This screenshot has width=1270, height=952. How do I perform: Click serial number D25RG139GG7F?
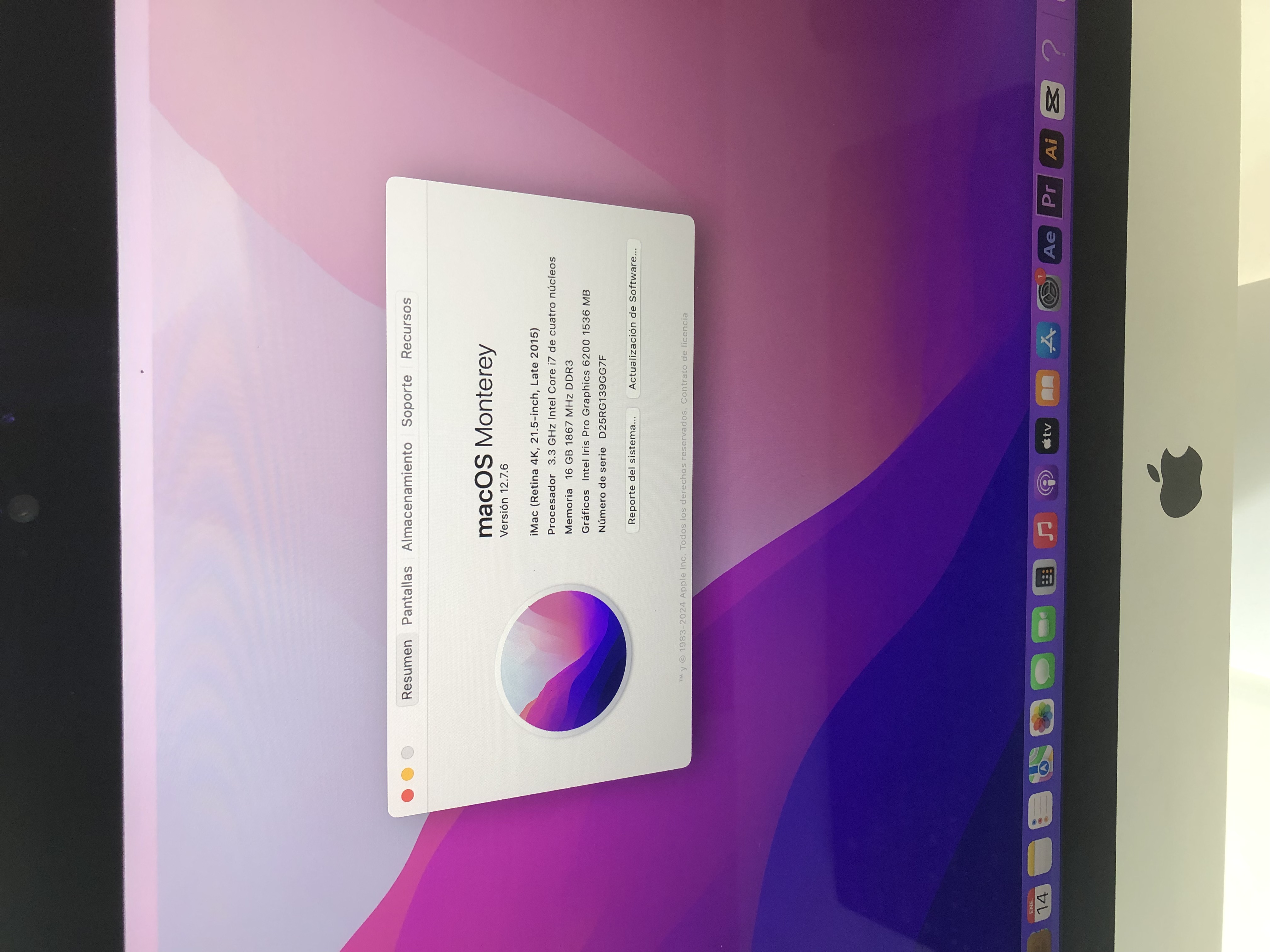pos(602,396)
